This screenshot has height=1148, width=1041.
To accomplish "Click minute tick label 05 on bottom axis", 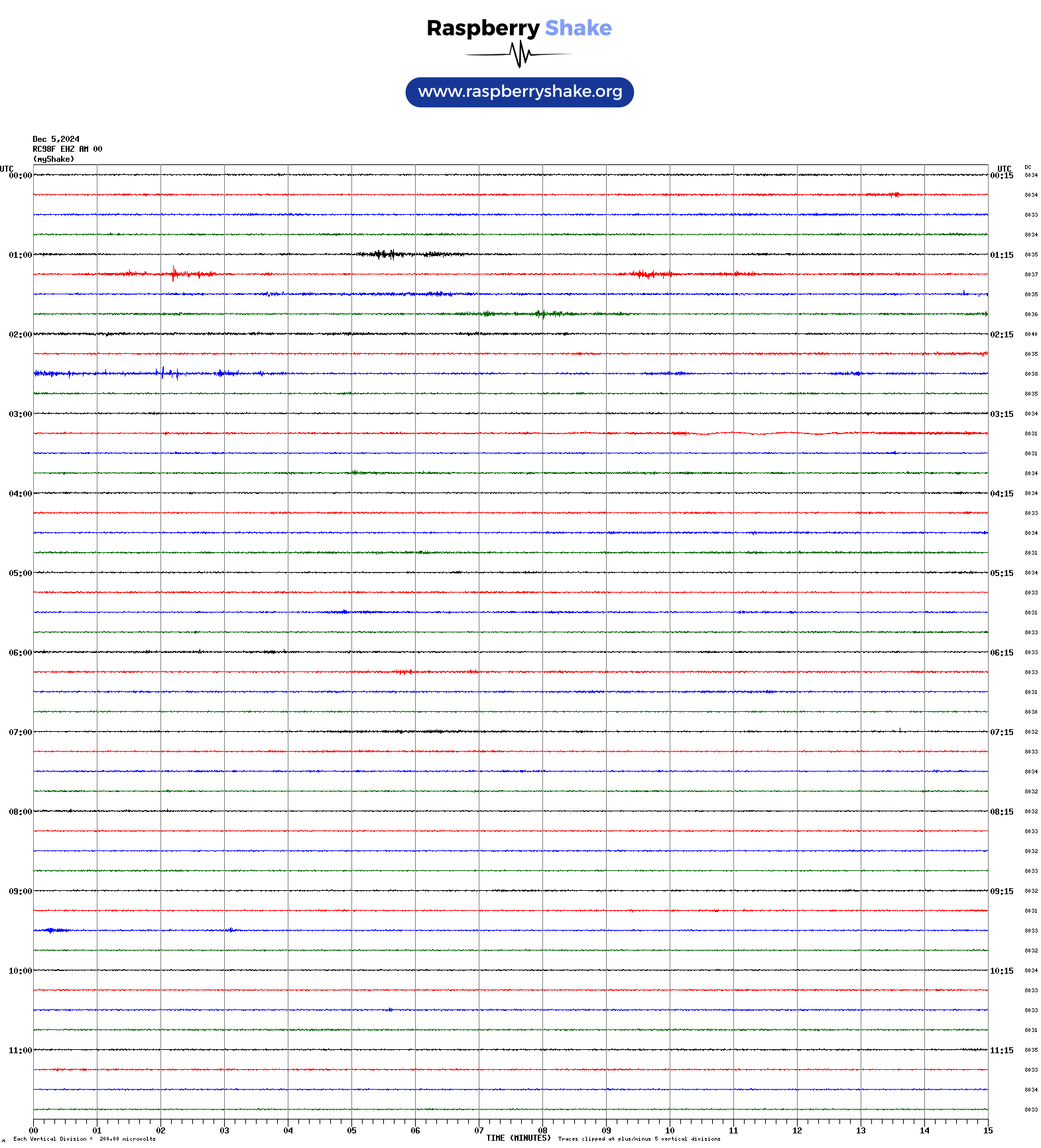I will (x=351, y=1131).
